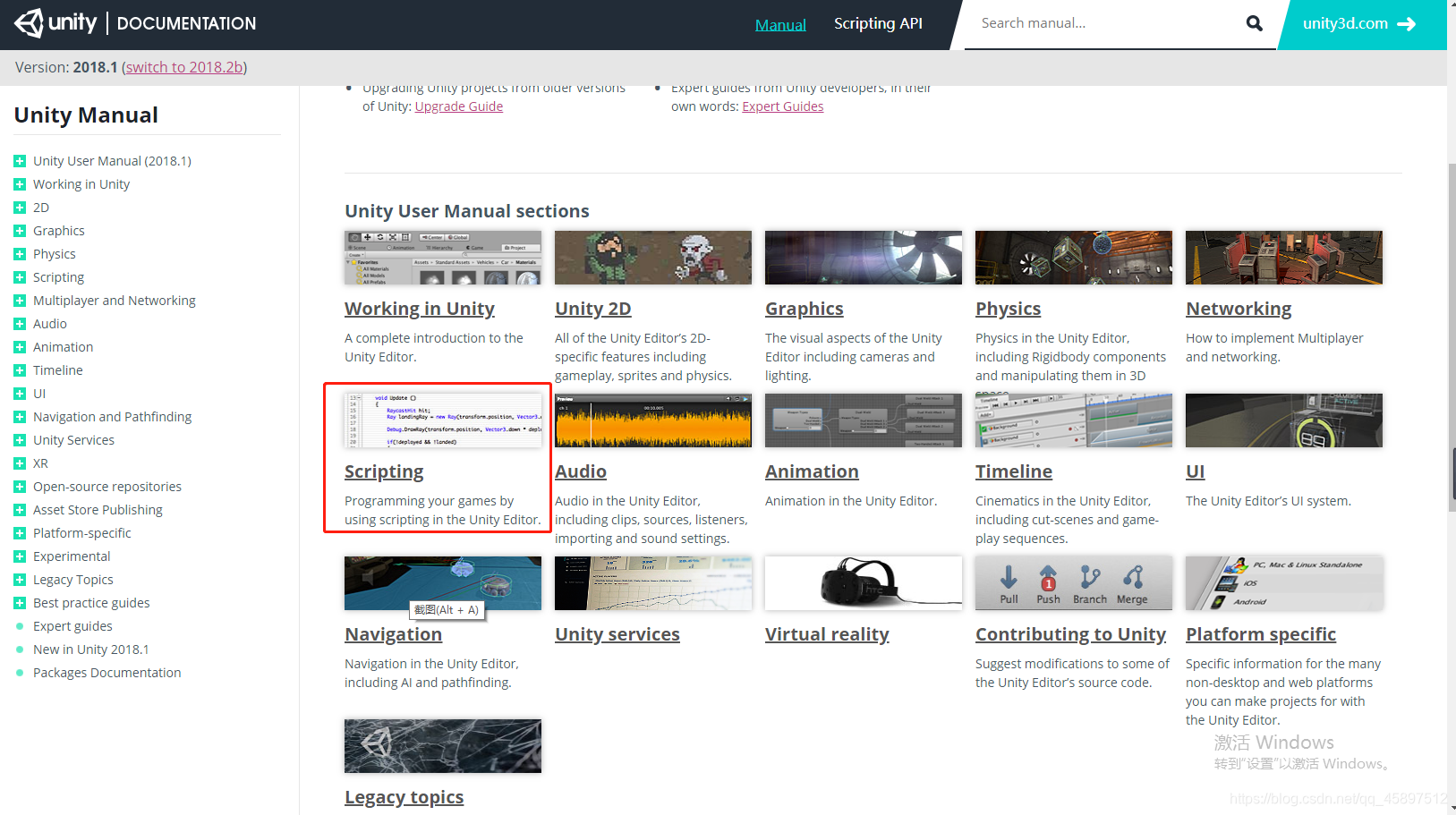Viewport: 1456px width, 815px height.
Task: Click the Audio waveform thumbnail
Action: (x=653, y=420)
